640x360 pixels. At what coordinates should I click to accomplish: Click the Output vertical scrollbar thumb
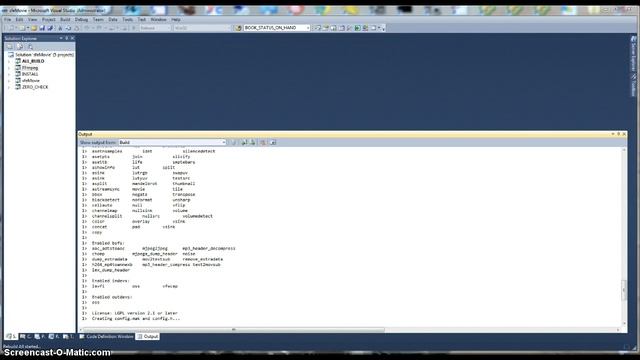pyautogui.click(x=624, y=290)
